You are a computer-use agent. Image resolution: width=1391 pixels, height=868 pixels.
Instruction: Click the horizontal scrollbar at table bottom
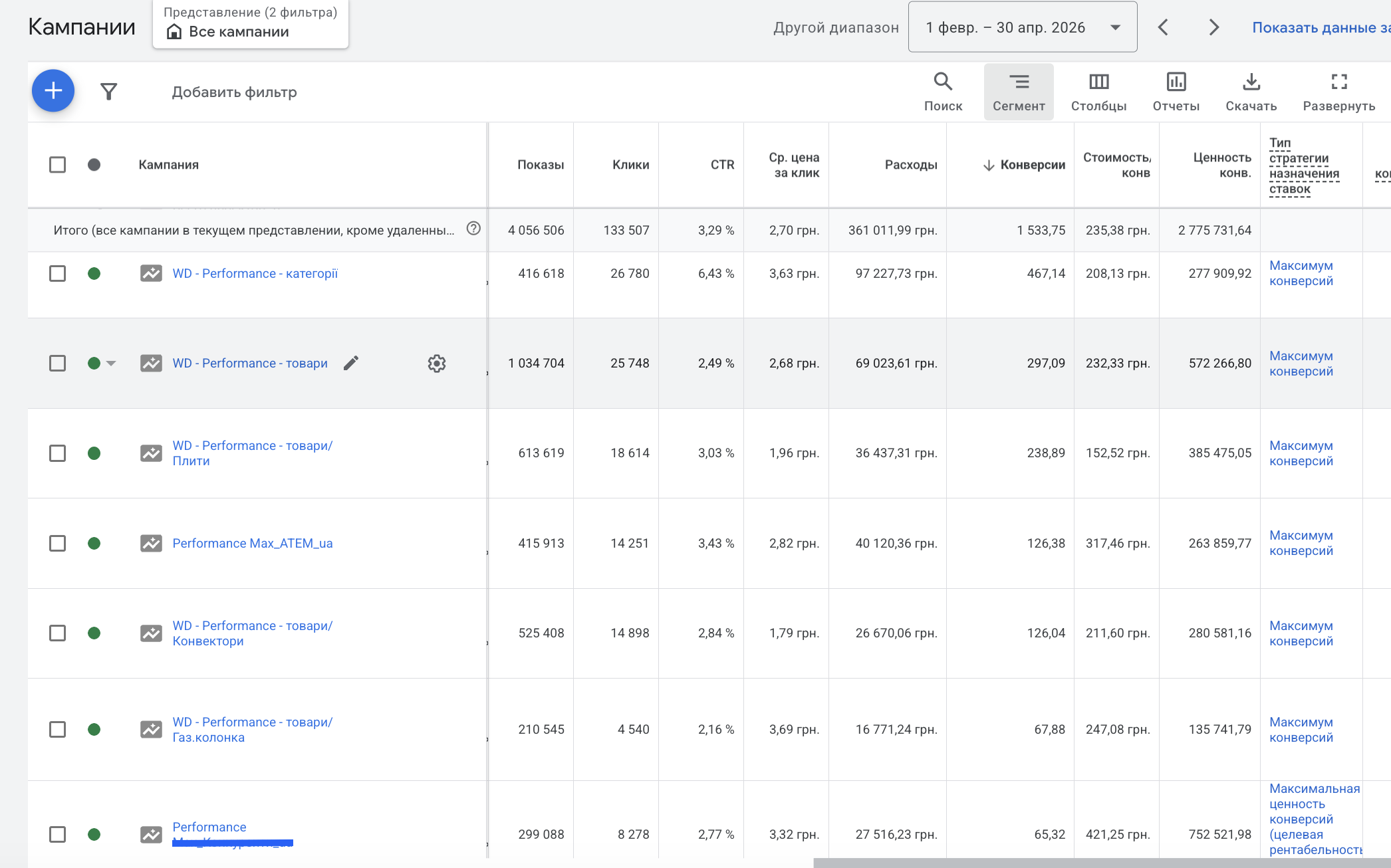(1102, 863)
